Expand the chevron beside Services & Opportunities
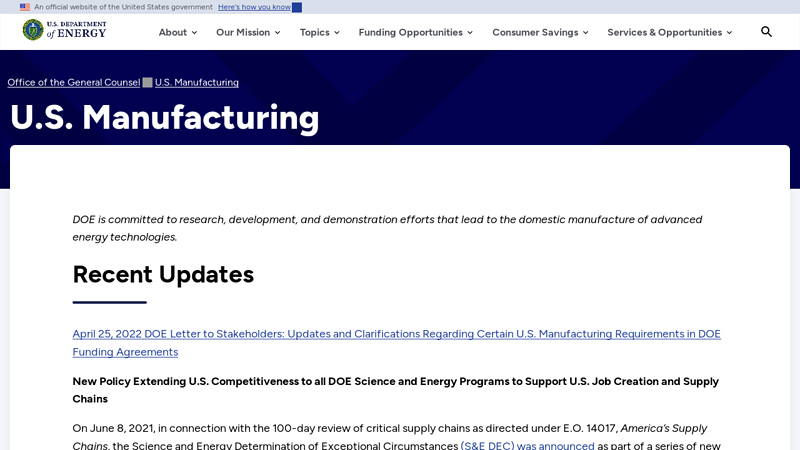This screenshot has height=450, width=800. pos(730,33)
